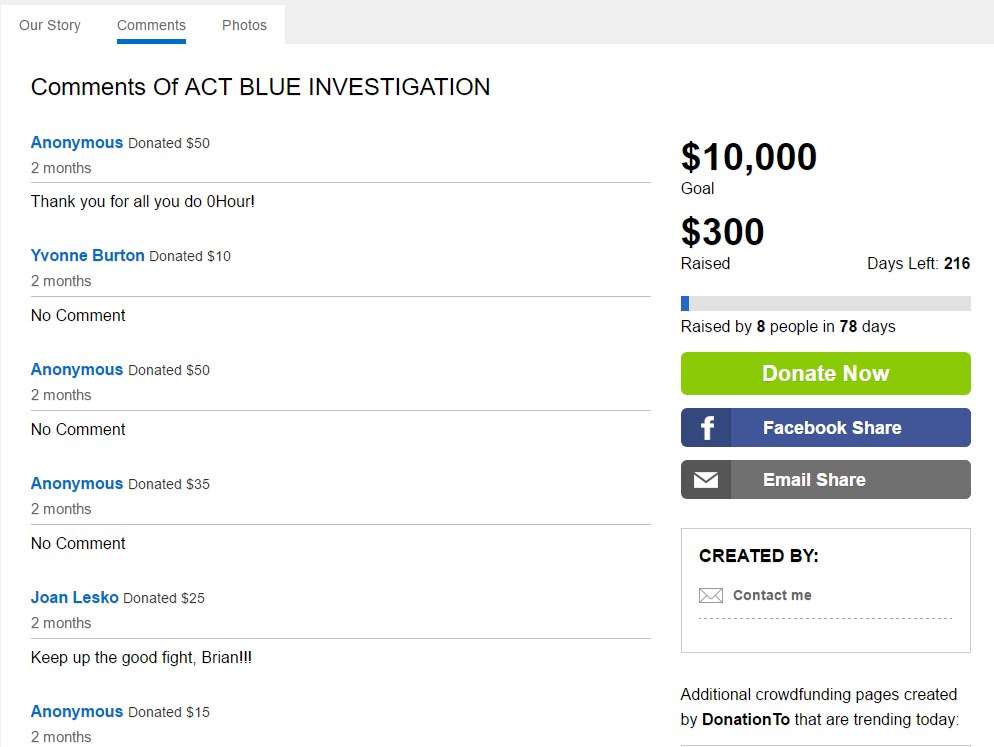
Task: Click the Contact me envelope icon
Action: point(710,596)
